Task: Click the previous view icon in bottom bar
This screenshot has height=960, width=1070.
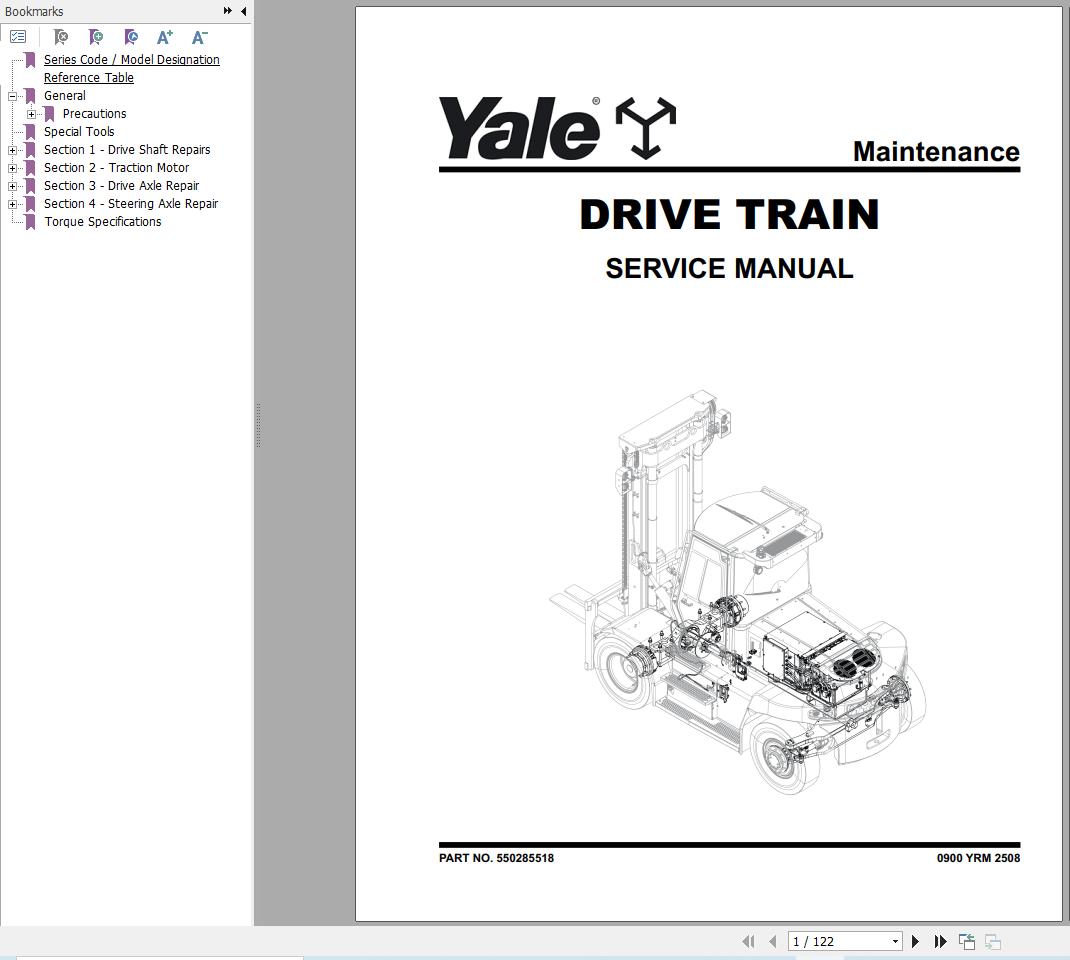Action: point(967,942)
